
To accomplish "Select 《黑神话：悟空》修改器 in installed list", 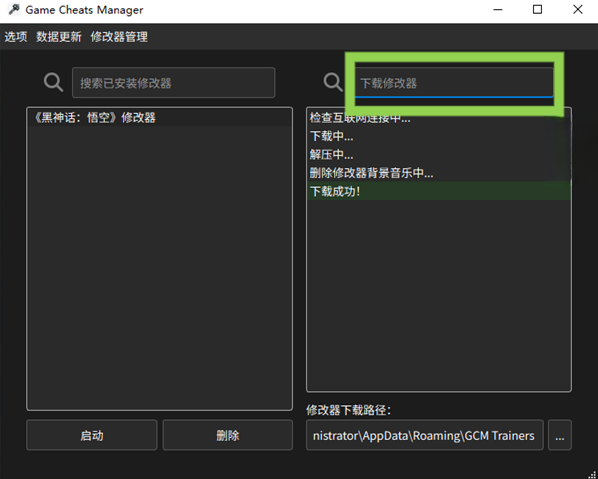I will (159, 117).
